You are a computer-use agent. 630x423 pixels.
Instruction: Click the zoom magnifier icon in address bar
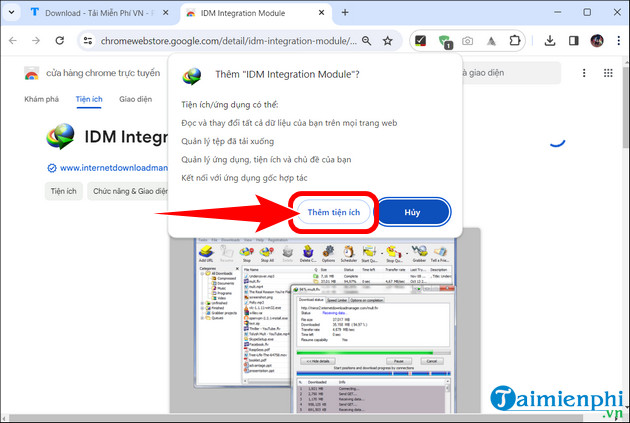click(366, 41)
